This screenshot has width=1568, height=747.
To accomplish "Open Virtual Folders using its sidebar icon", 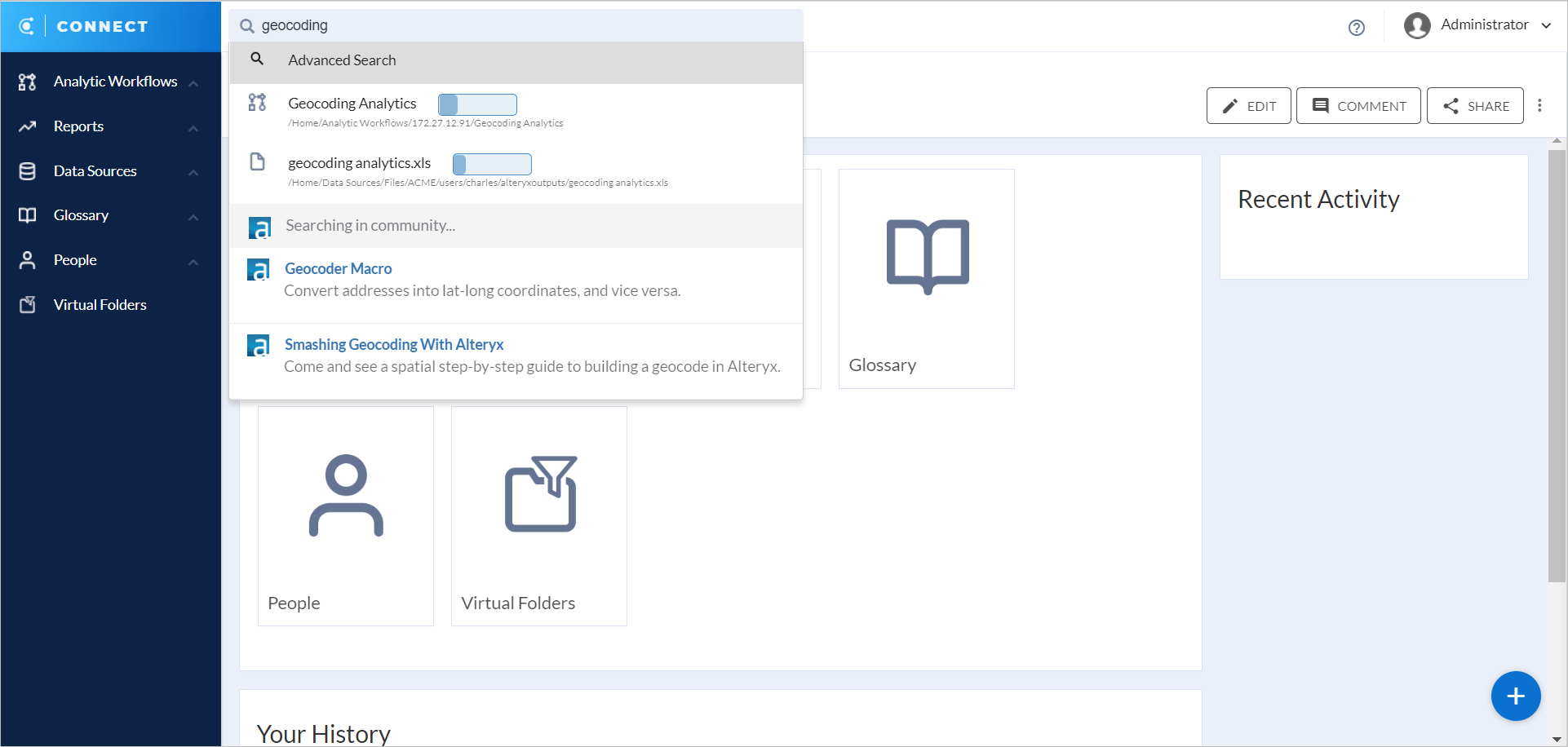I will [27, 303].
